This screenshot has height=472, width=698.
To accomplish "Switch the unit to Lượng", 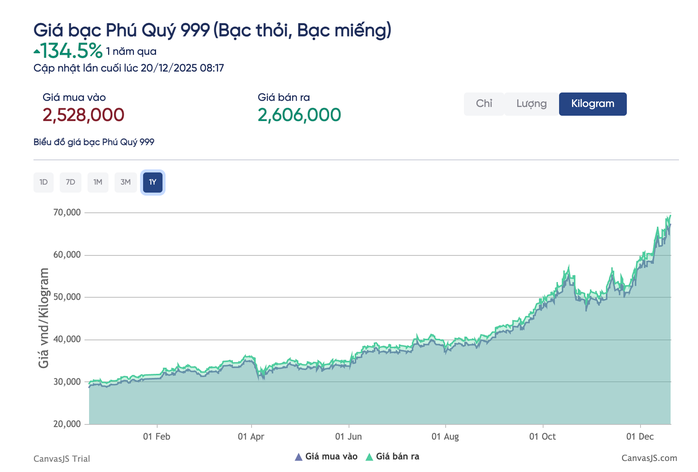I will click(x=530, y=104).
